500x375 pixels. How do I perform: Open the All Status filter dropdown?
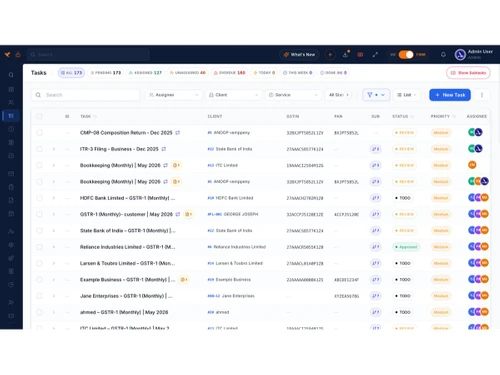coord(338,95)
